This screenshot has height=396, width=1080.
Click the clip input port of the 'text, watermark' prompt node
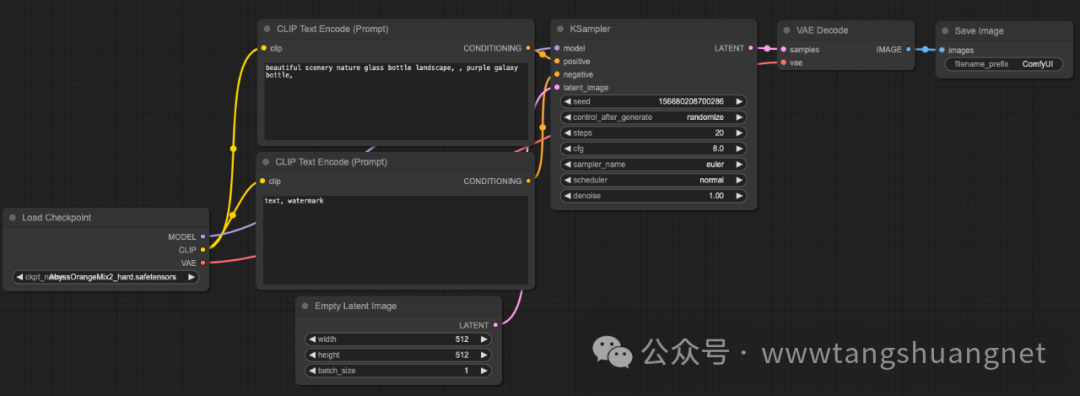(x=263, y=181)
